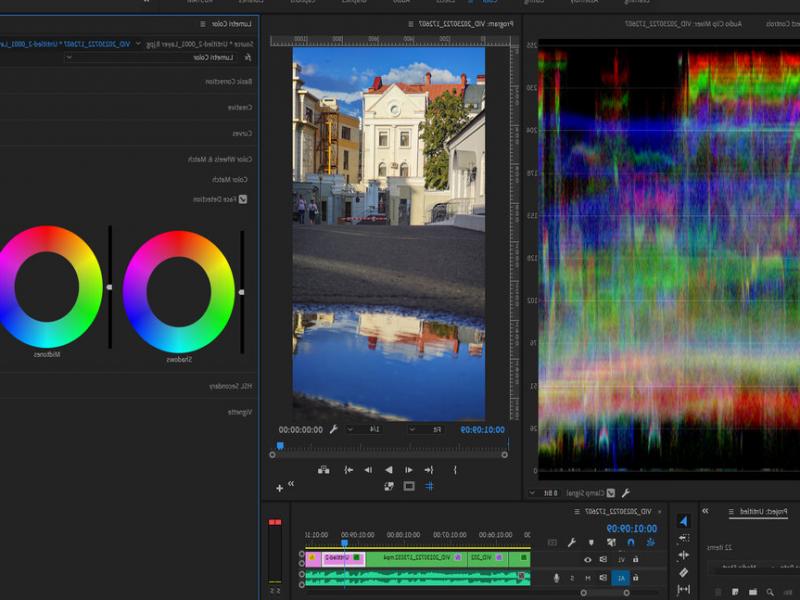Select the Ripple Edit tool
The height and width of the screenshot is (600, 800).
(x=683, y=555)
